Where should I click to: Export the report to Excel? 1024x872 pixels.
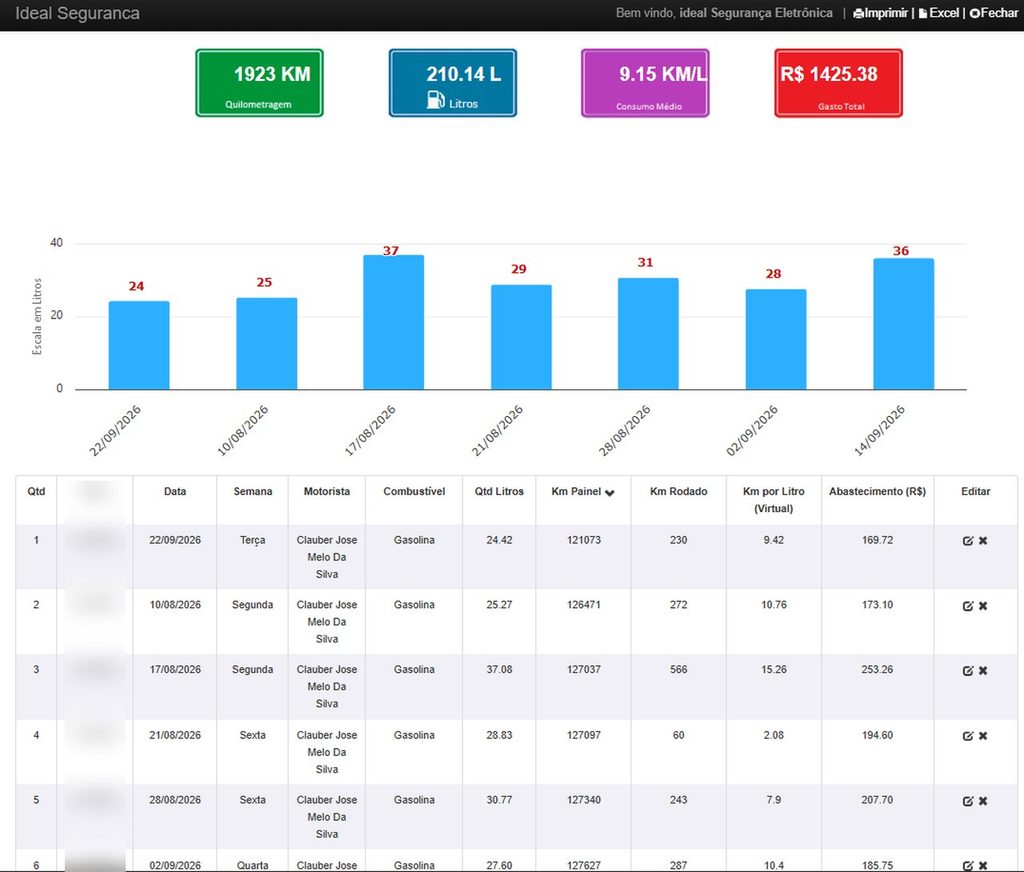pyautogui.click(x=938, y=13)
